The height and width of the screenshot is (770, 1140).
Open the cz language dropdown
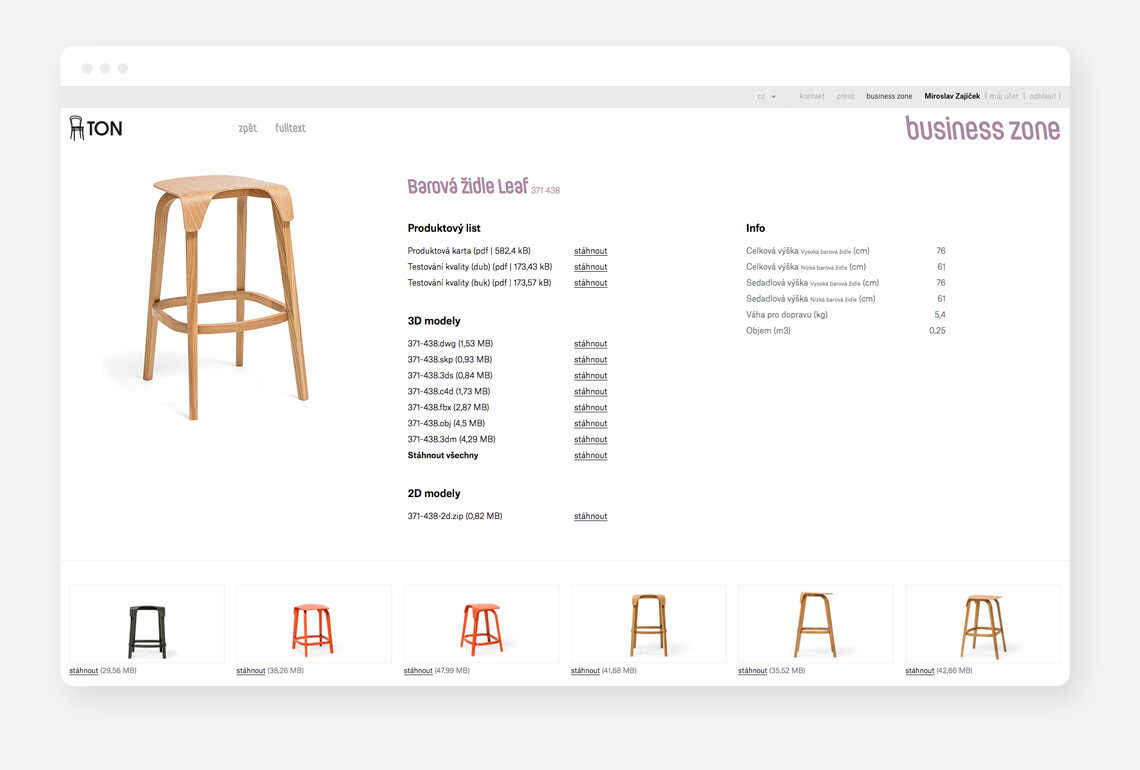(766, 97)
